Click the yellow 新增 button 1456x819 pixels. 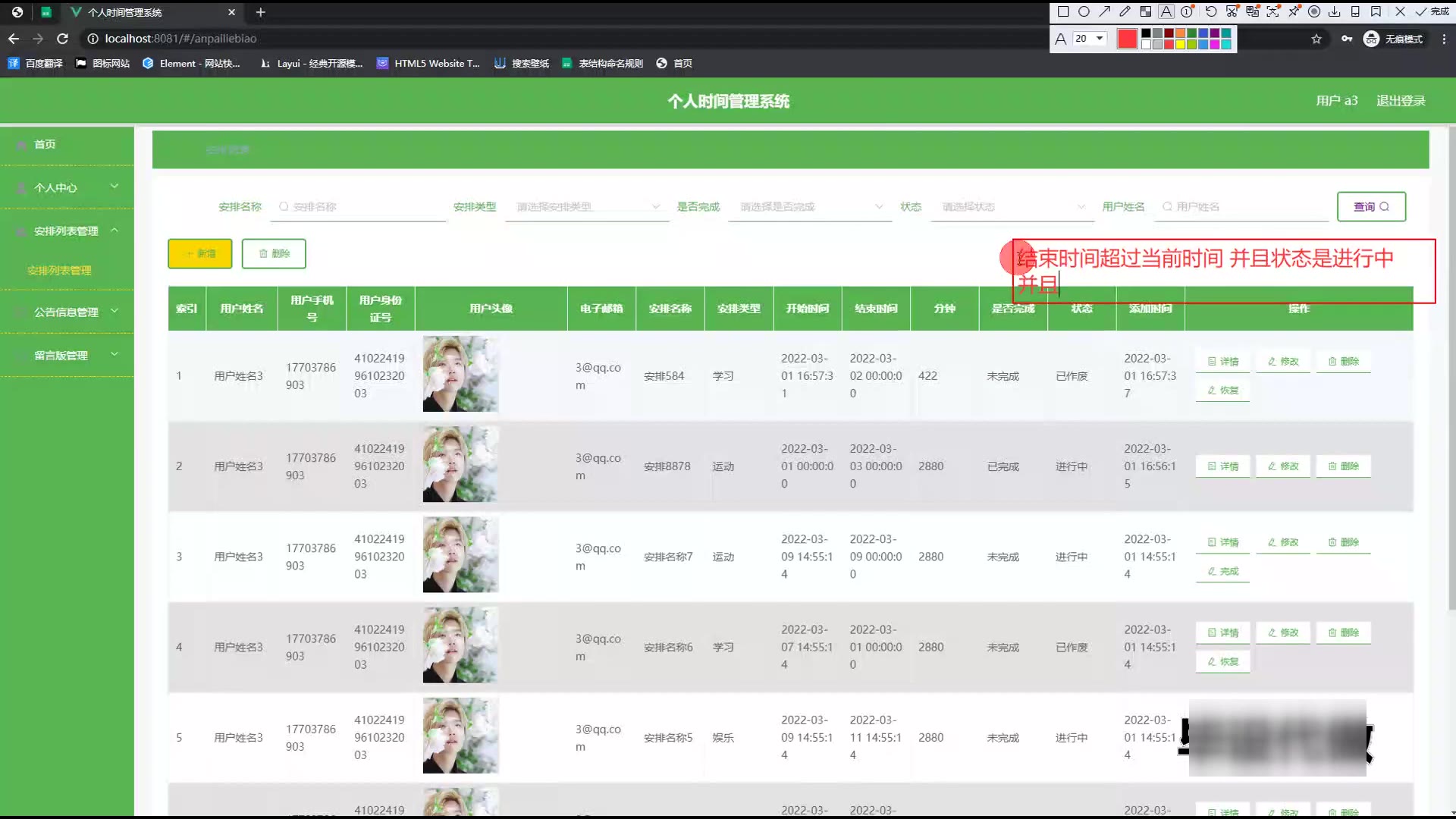click(200, 253)
